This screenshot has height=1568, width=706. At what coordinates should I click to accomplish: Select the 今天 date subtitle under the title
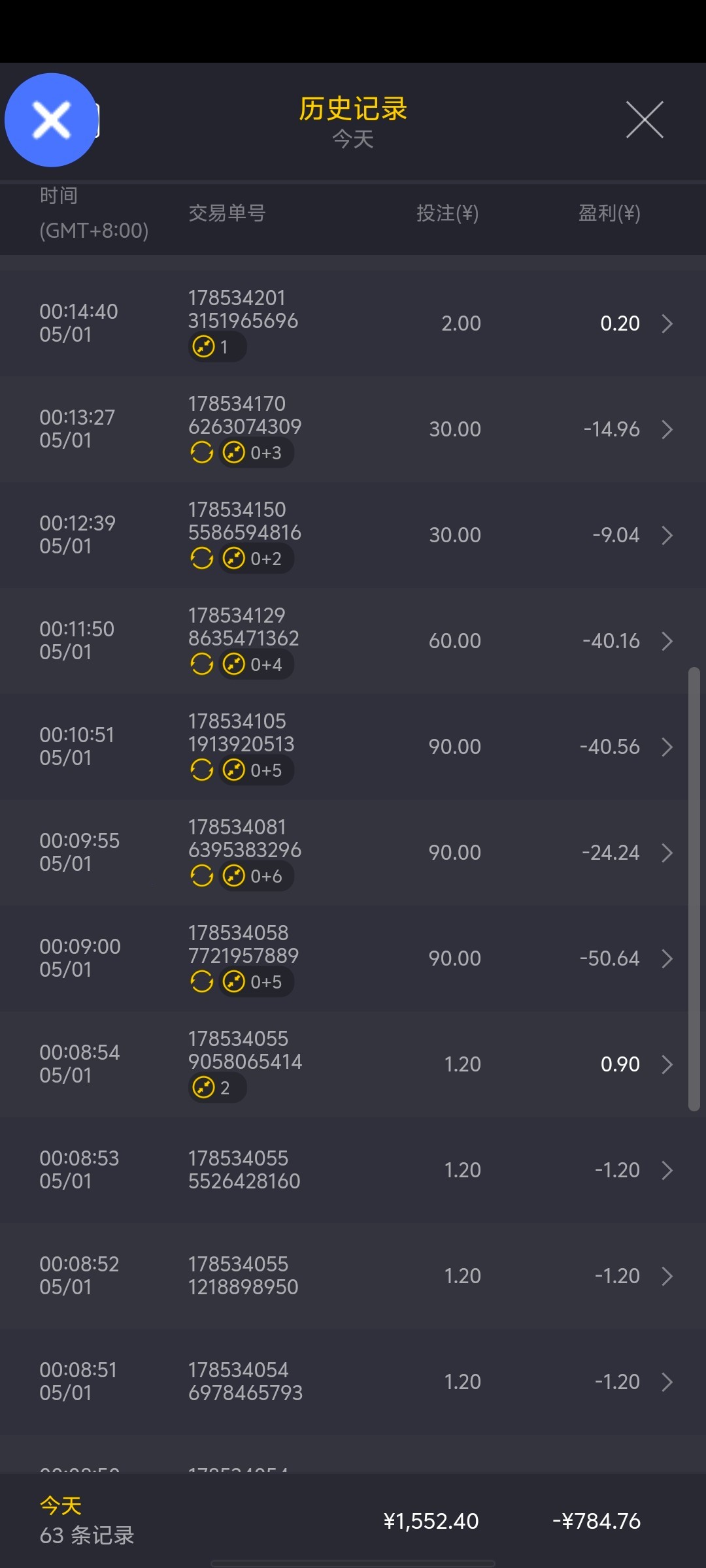pyautogui.click(x=353, y=139)
